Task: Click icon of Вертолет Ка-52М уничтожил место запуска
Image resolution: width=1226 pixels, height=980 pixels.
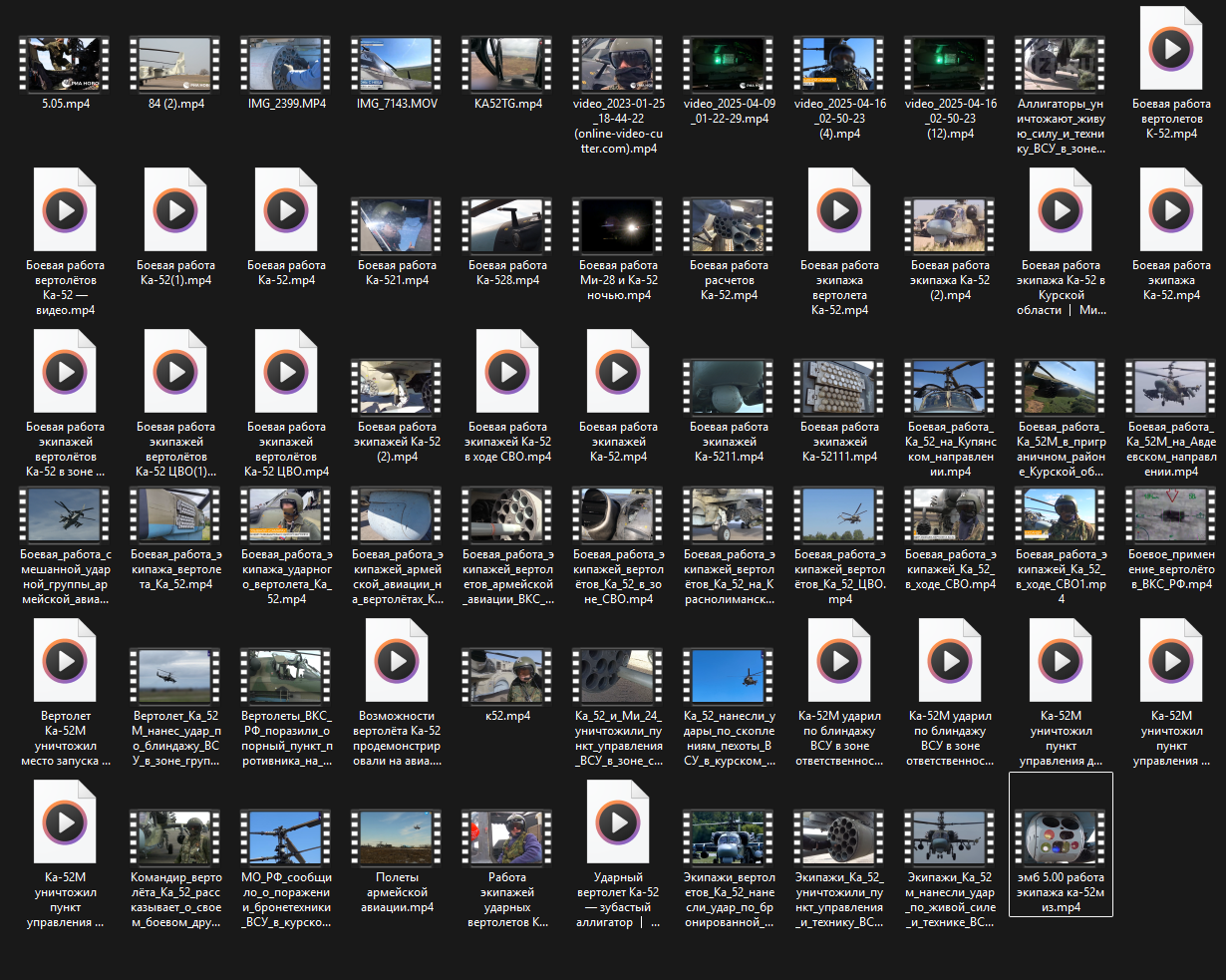Action: pyautogui.click(x=65, y=661)
